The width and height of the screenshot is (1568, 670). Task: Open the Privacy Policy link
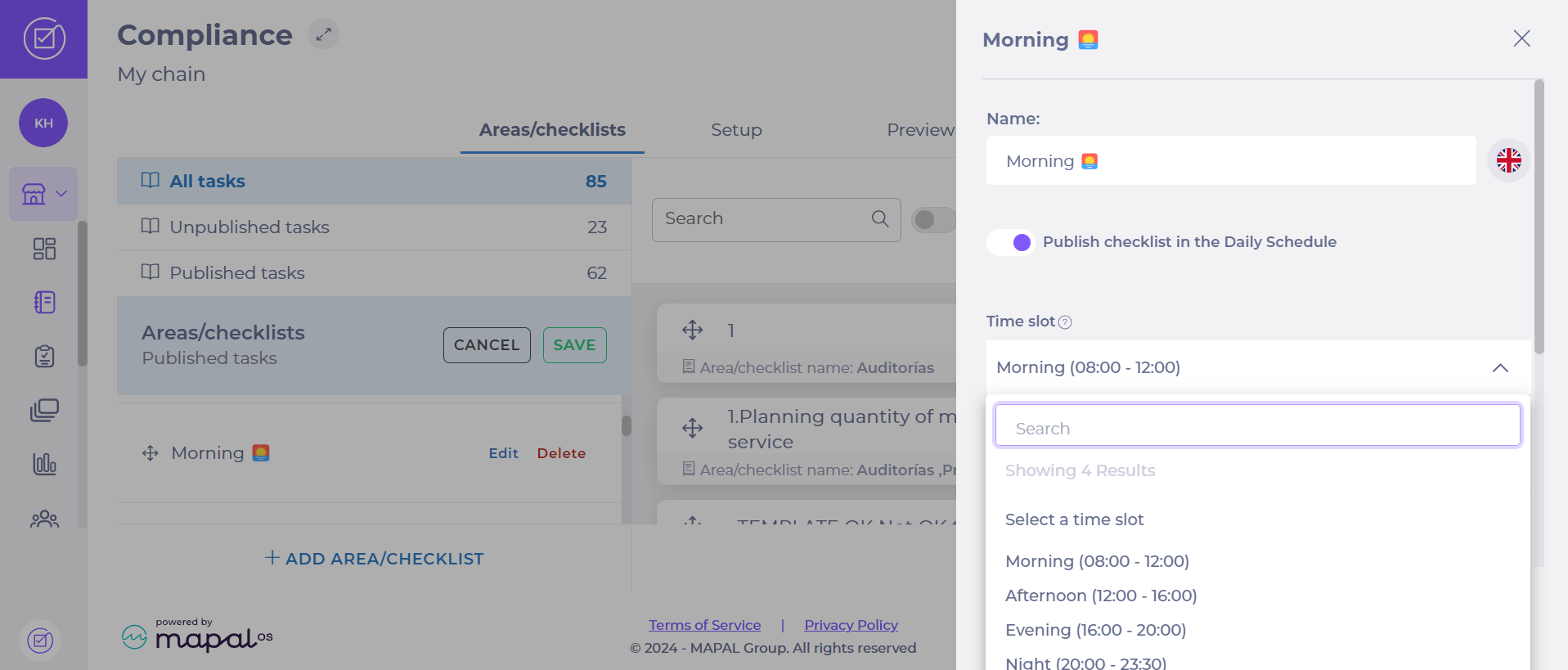[851, 625]
